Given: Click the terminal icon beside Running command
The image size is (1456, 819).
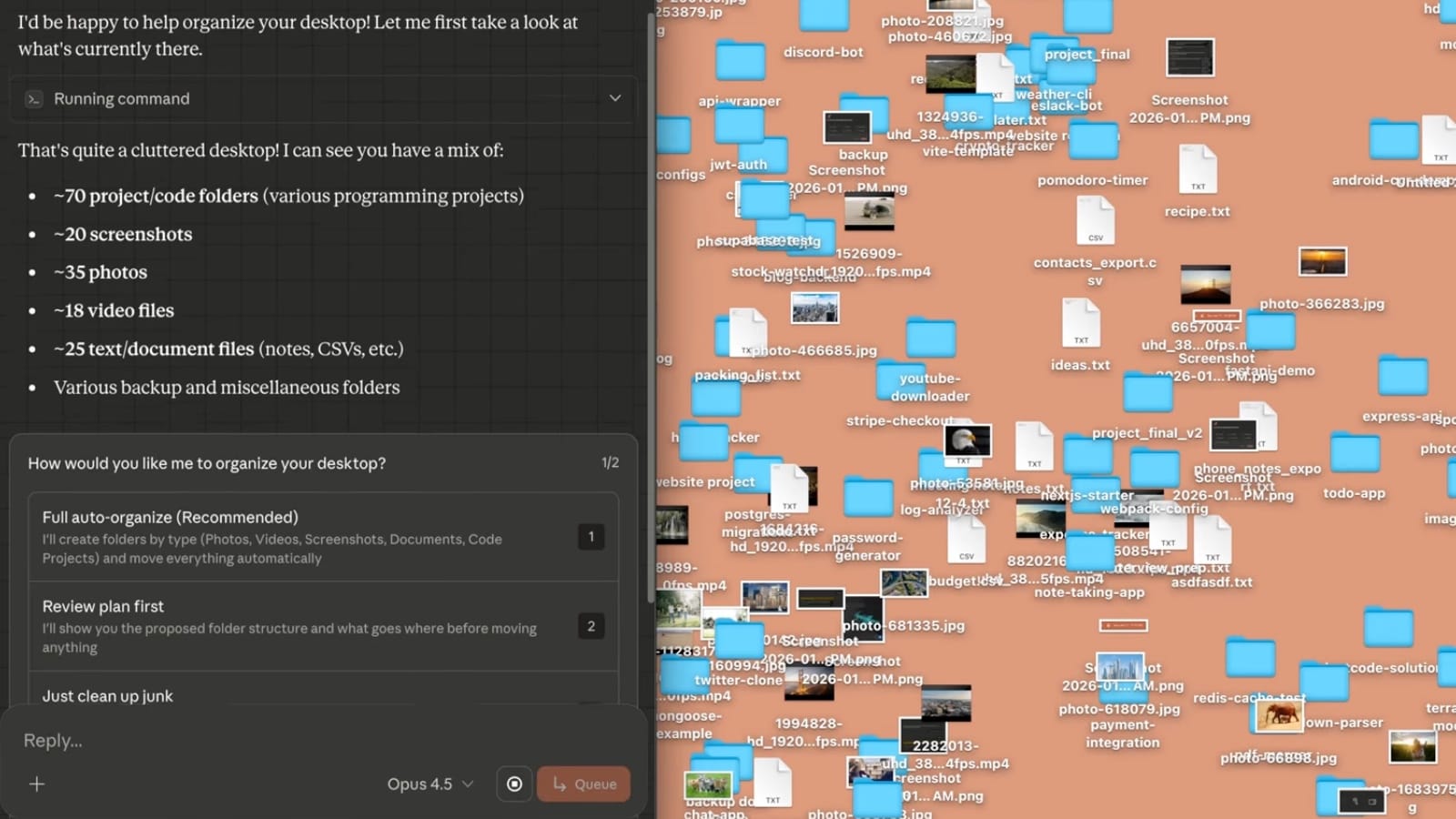Looking at the screenshot, I should pos(33,98).
